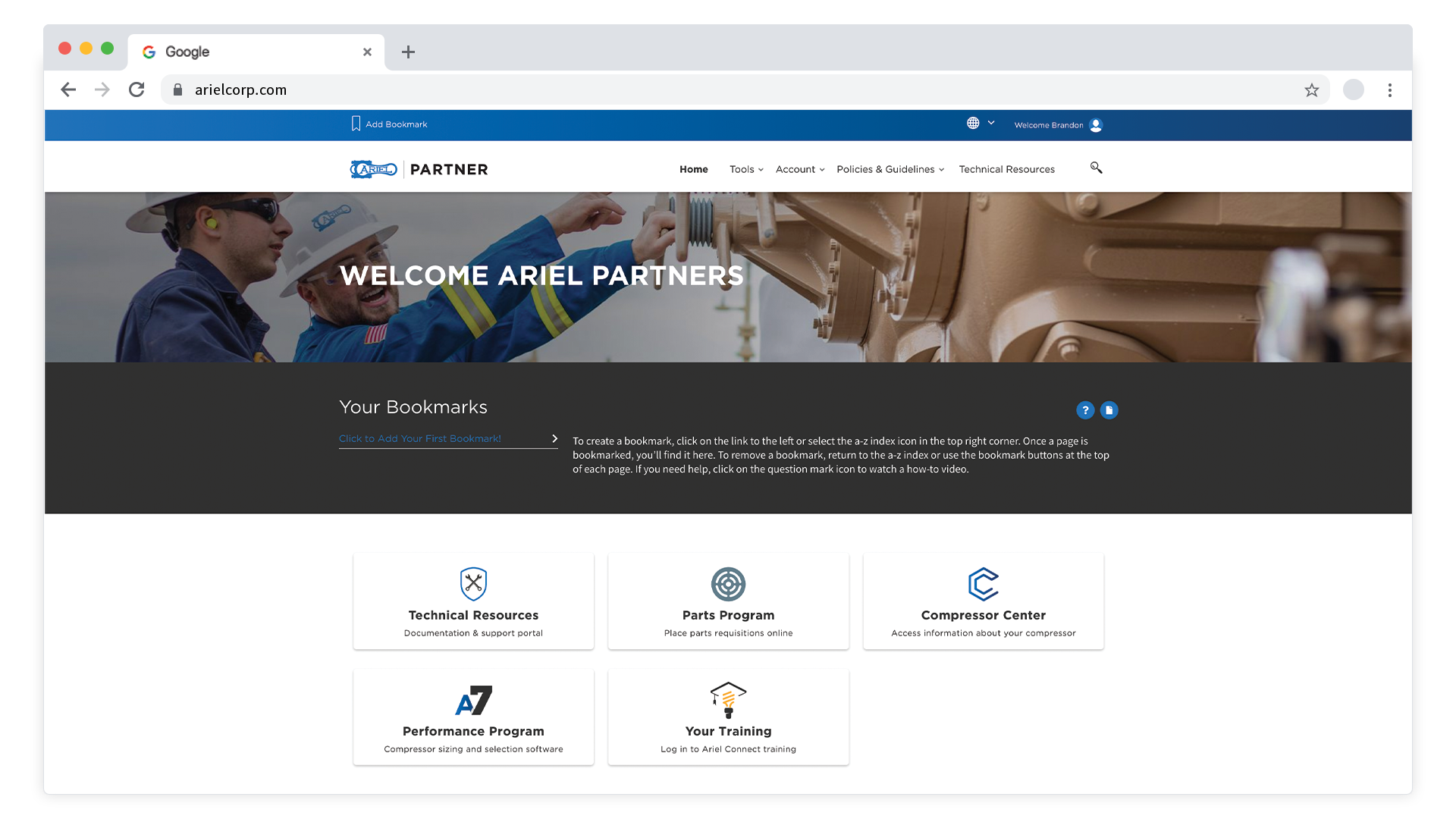Open the user profile avatar icon
Screen dimensions: 1456x819
point(1096,125)
